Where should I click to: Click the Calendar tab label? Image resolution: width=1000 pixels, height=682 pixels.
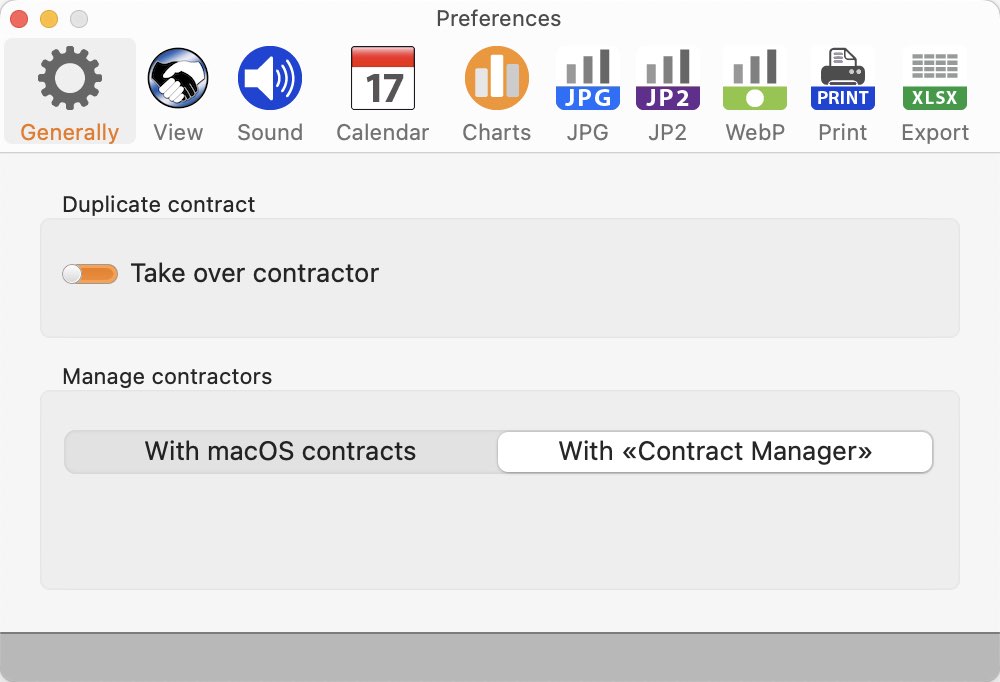click(383, 132)
